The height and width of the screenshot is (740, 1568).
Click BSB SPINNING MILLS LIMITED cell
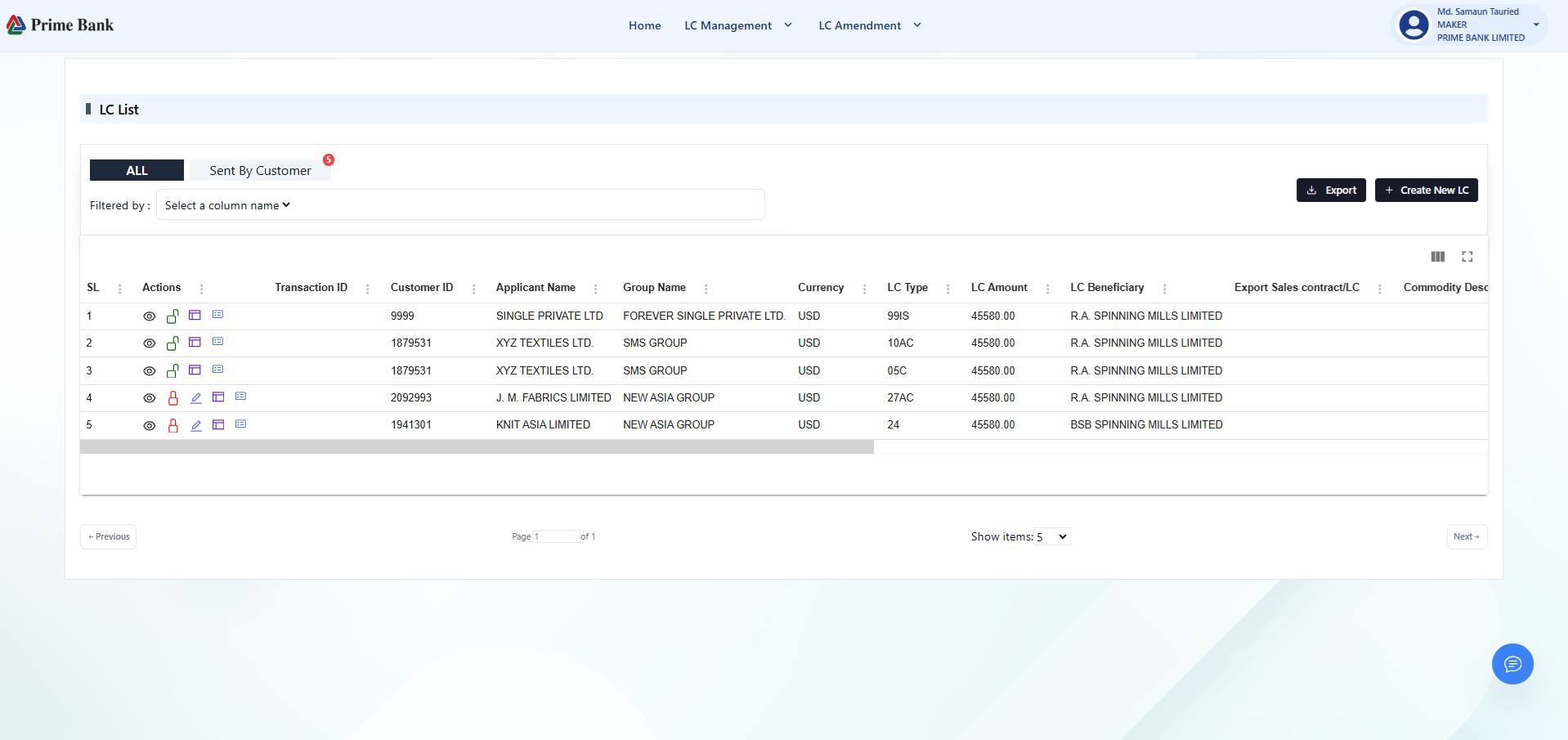(x=1146, y=424)
